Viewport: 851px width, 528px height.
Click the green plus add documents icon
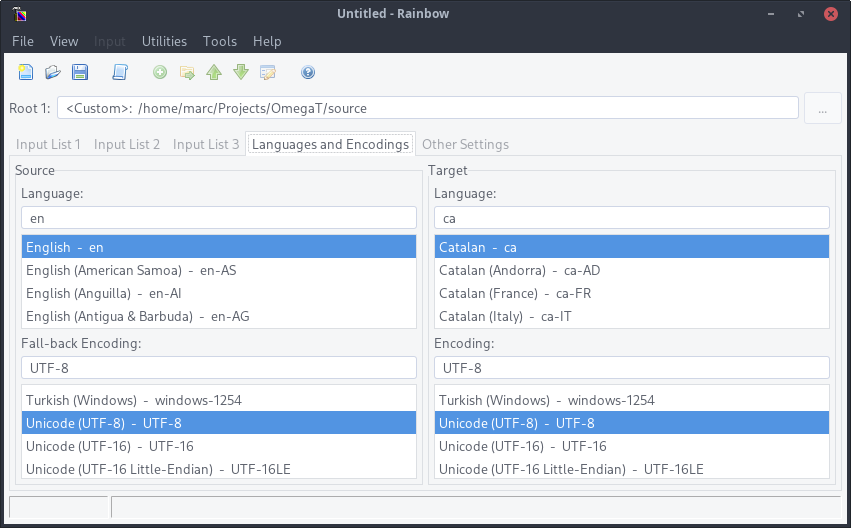160,72
